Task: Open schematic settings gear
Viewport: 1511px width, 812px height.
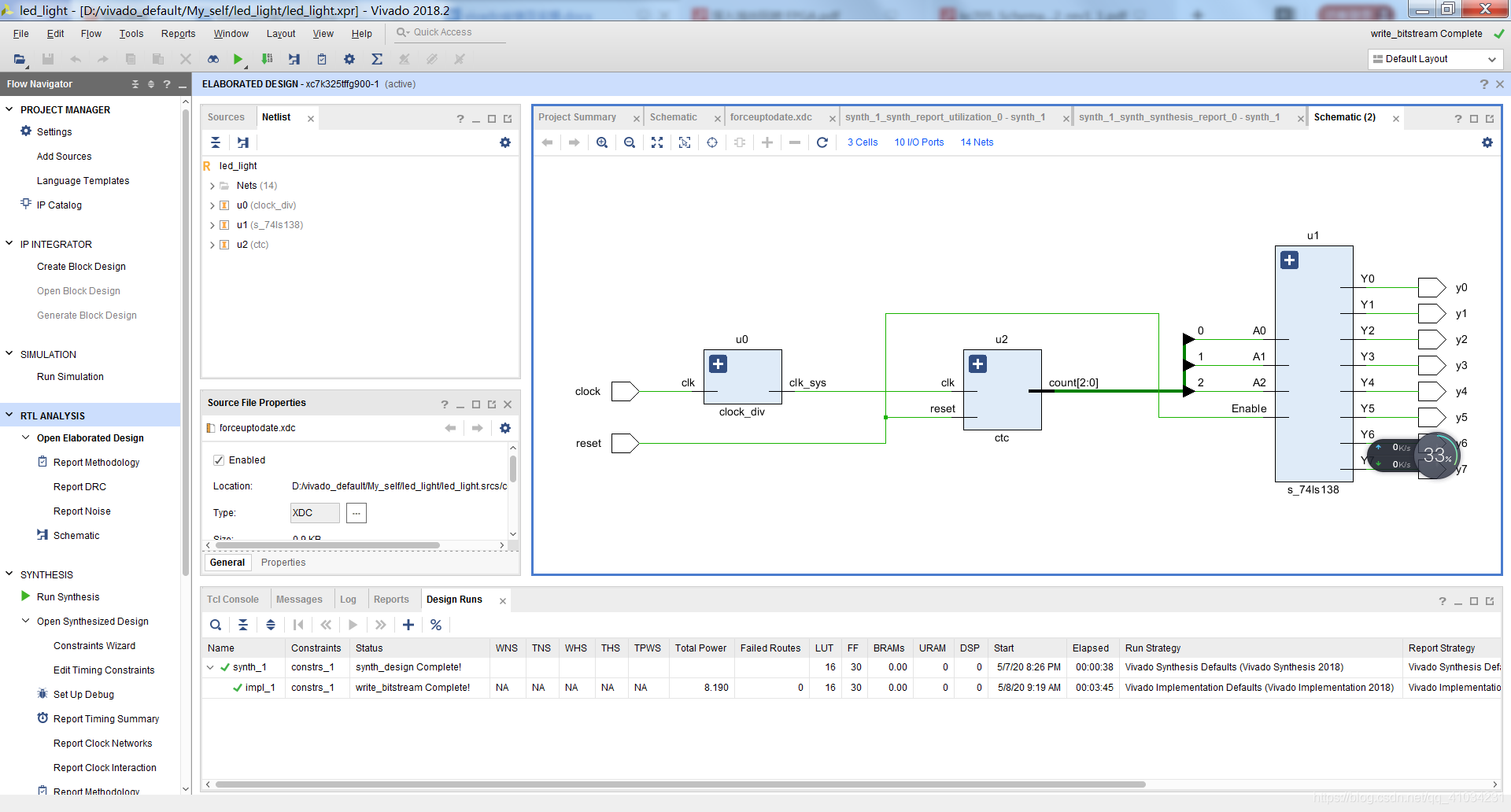Action: tap(1487, 142)
